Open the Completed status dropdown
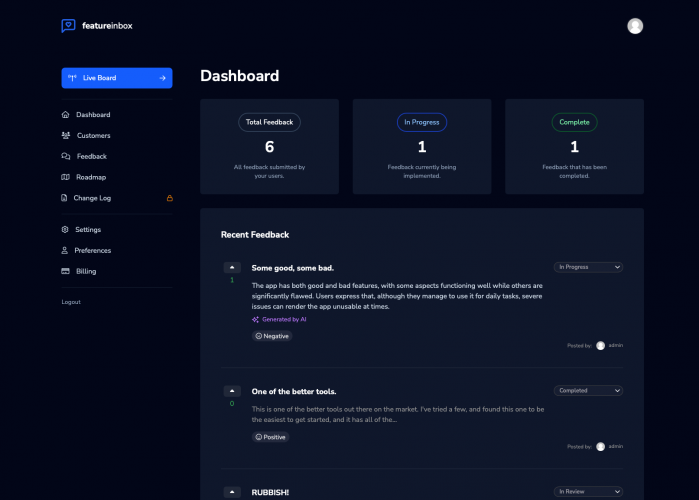699x500 pixels. (x=588, y=390)
